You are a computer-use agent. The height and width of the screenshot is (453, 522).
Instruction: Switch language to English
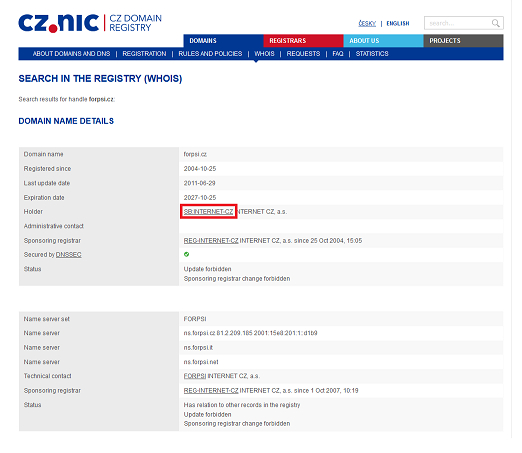398,23
